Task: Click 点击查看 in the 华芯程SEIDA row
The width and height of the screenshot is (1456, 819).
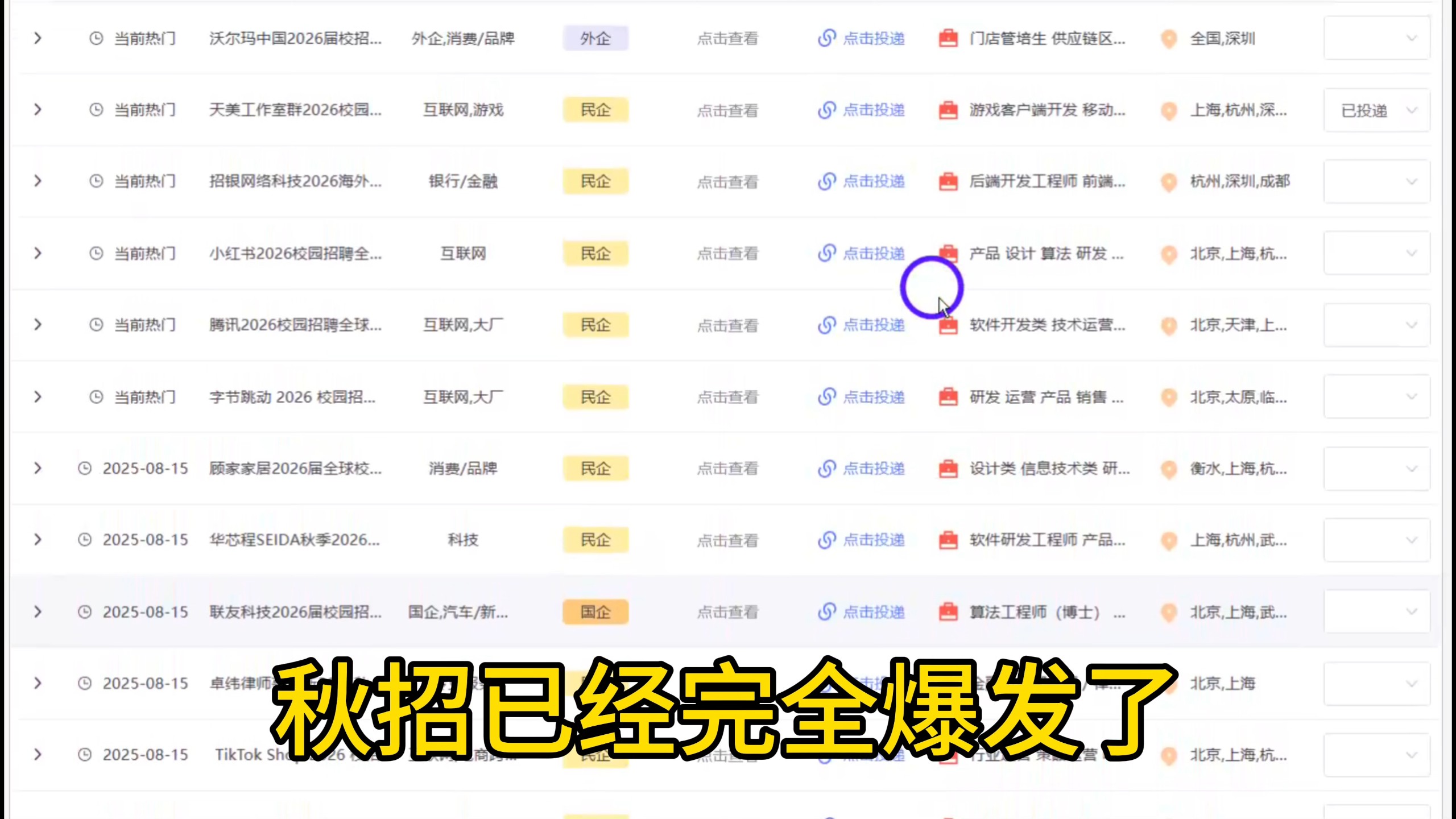Action: [x=728, y=540]
